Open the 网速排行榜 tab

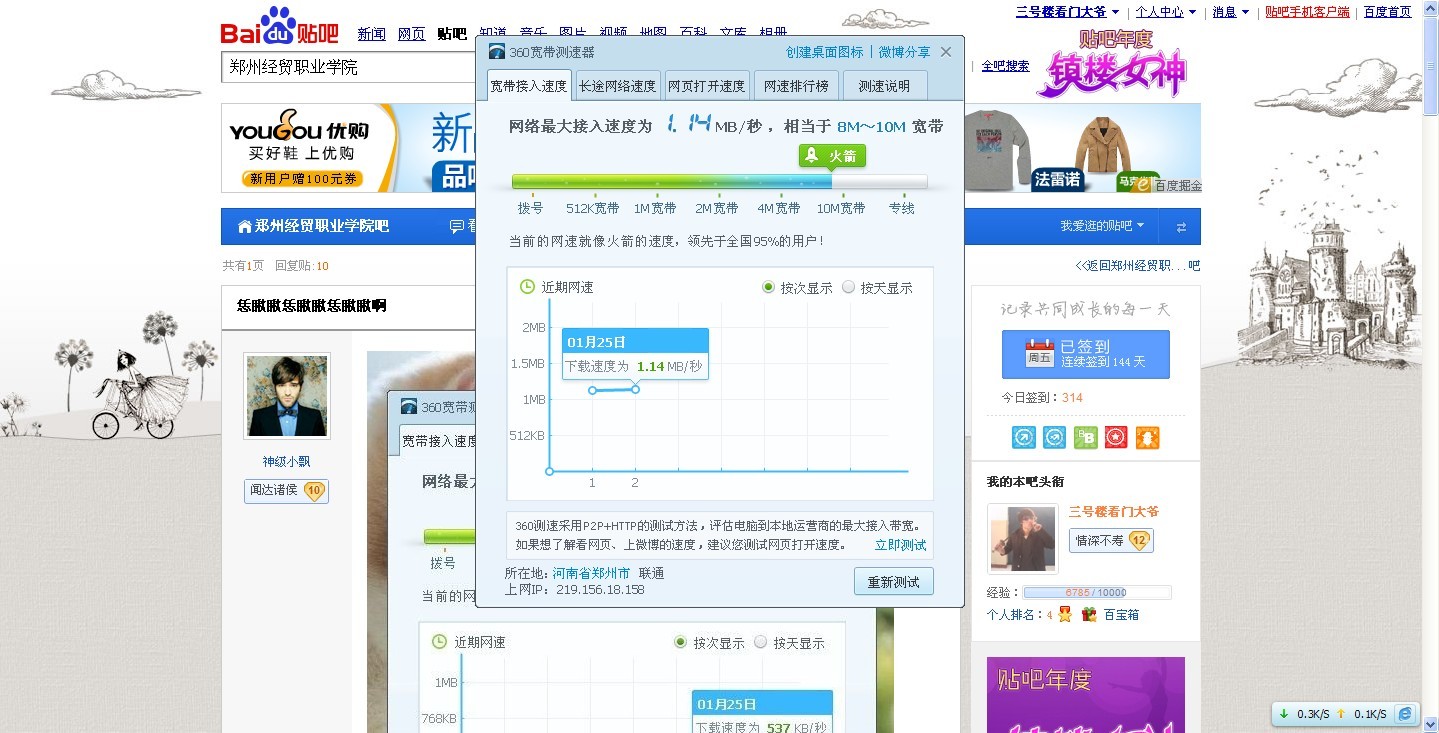tap(796, 86)
